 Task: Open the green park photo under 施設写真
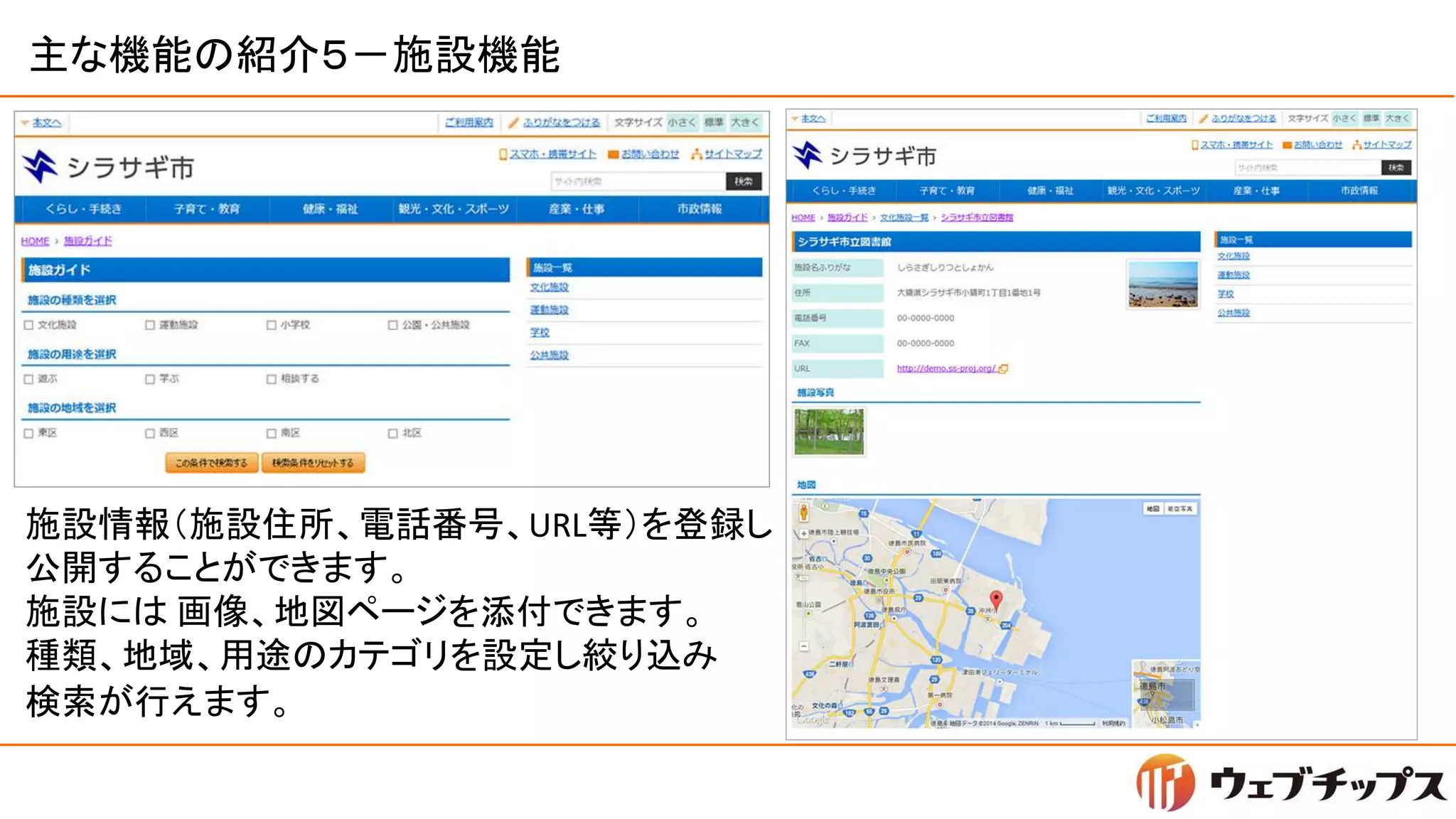tap(829, 432)
